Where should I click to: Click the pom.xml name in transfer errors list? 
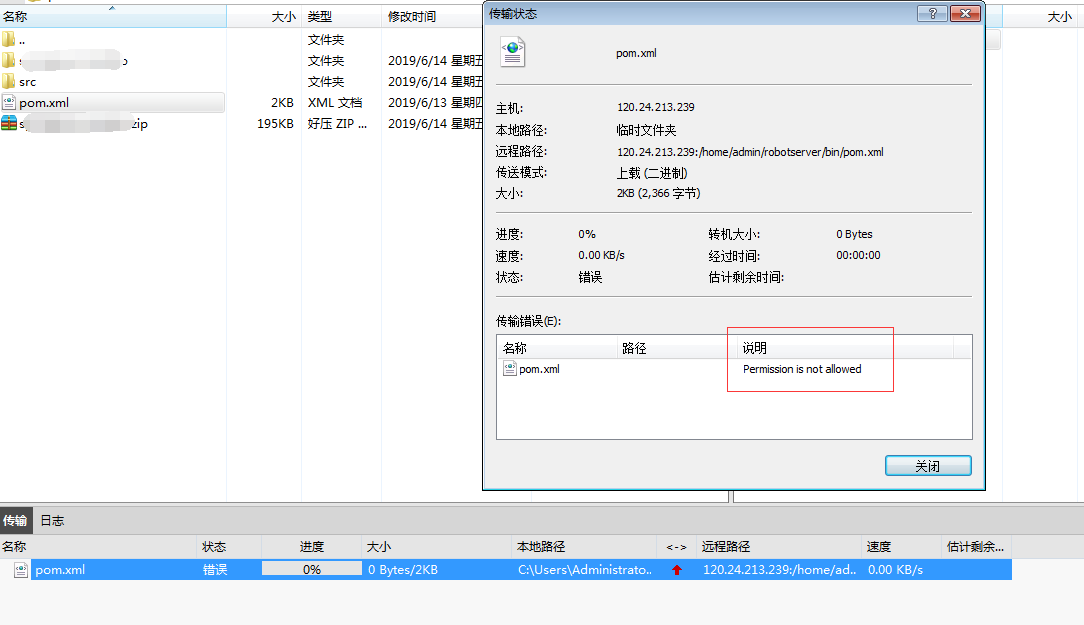coord(539,369)
